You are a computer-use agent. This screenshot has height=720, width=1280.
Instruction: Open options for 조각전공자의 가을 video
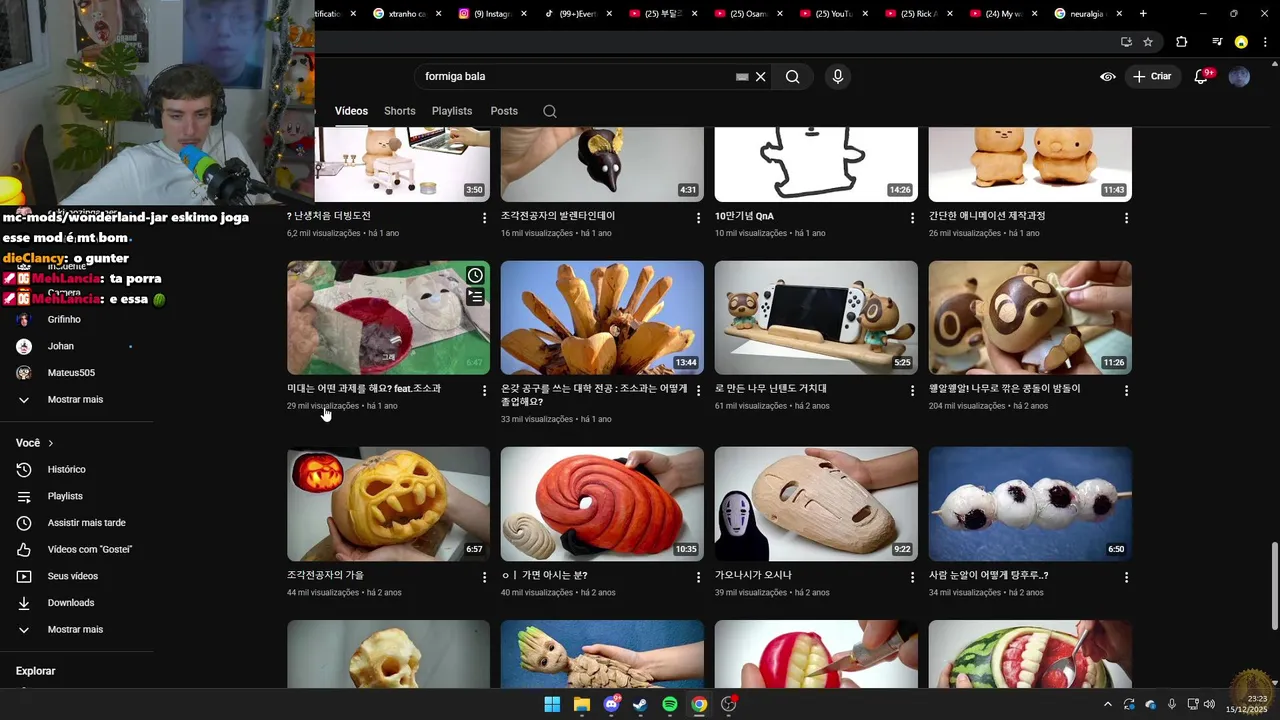tap(484, 577)
